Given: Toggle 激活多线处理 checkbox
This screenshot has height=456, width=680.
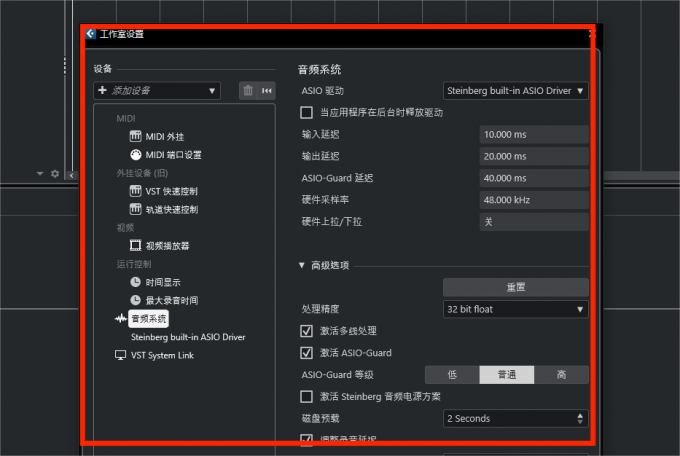Looking at the screenshot, I should (x=307, y=331).
